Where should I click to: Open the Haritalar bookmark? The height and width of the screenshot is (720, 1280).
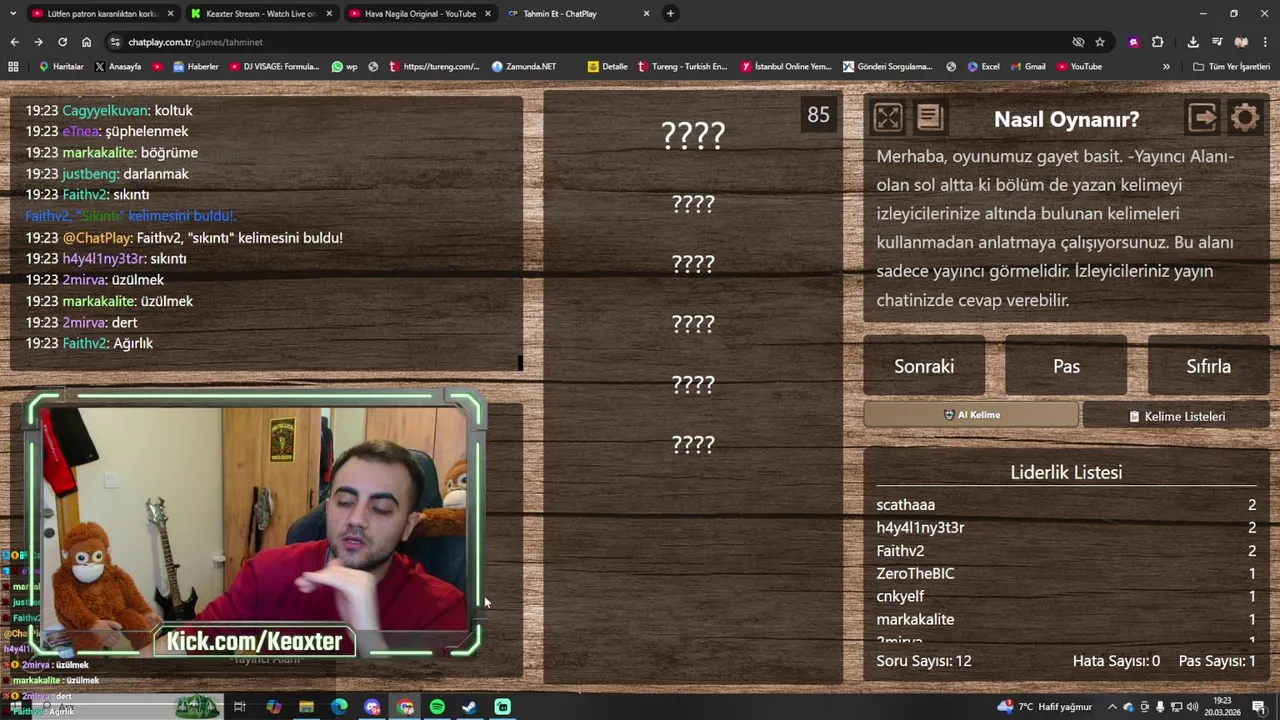(x=61, y=67)
